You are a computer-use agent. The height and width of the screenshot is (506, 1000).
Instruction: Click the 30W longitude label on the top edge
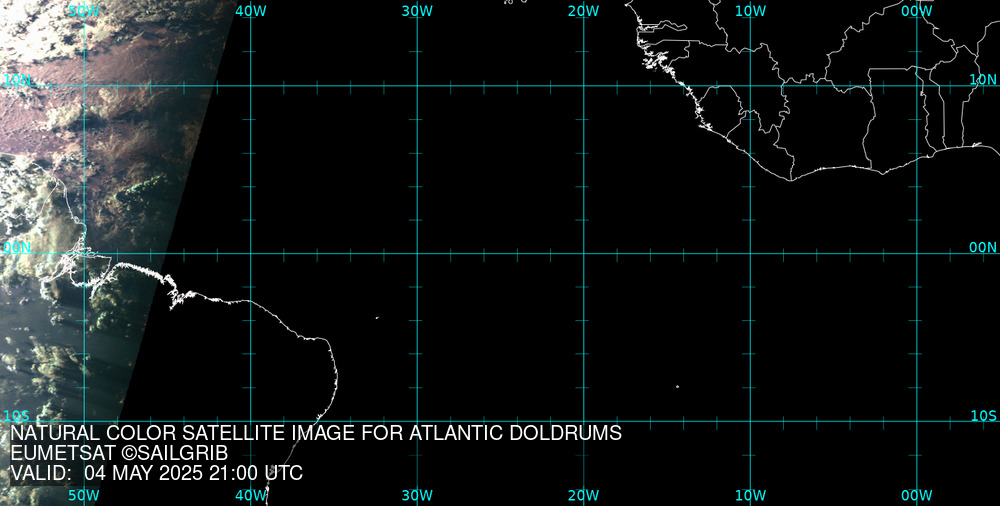click(x=418, y=11)
